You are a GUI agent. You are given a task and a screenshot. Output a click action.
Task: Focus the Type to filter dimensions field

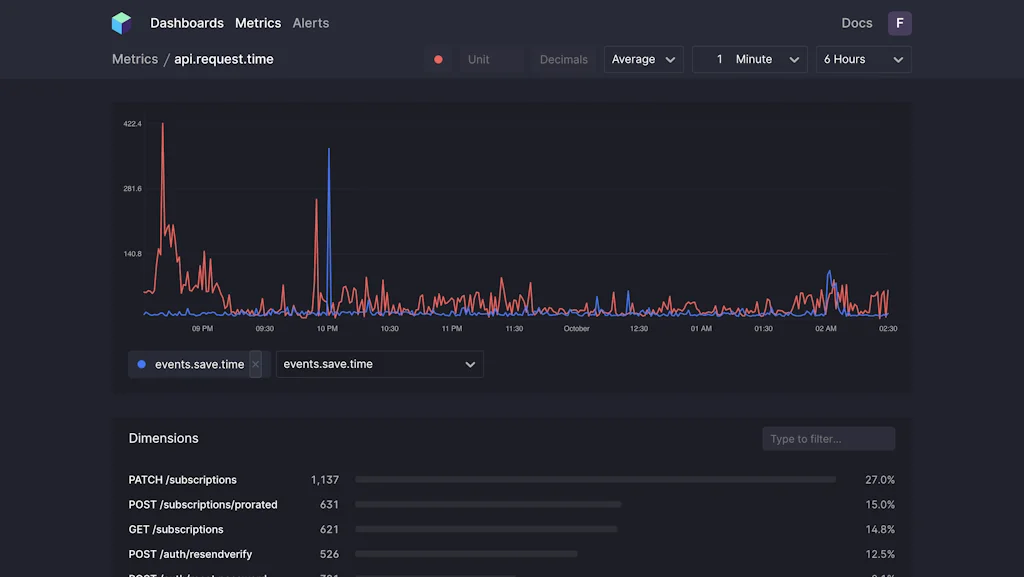coord(828,438)
